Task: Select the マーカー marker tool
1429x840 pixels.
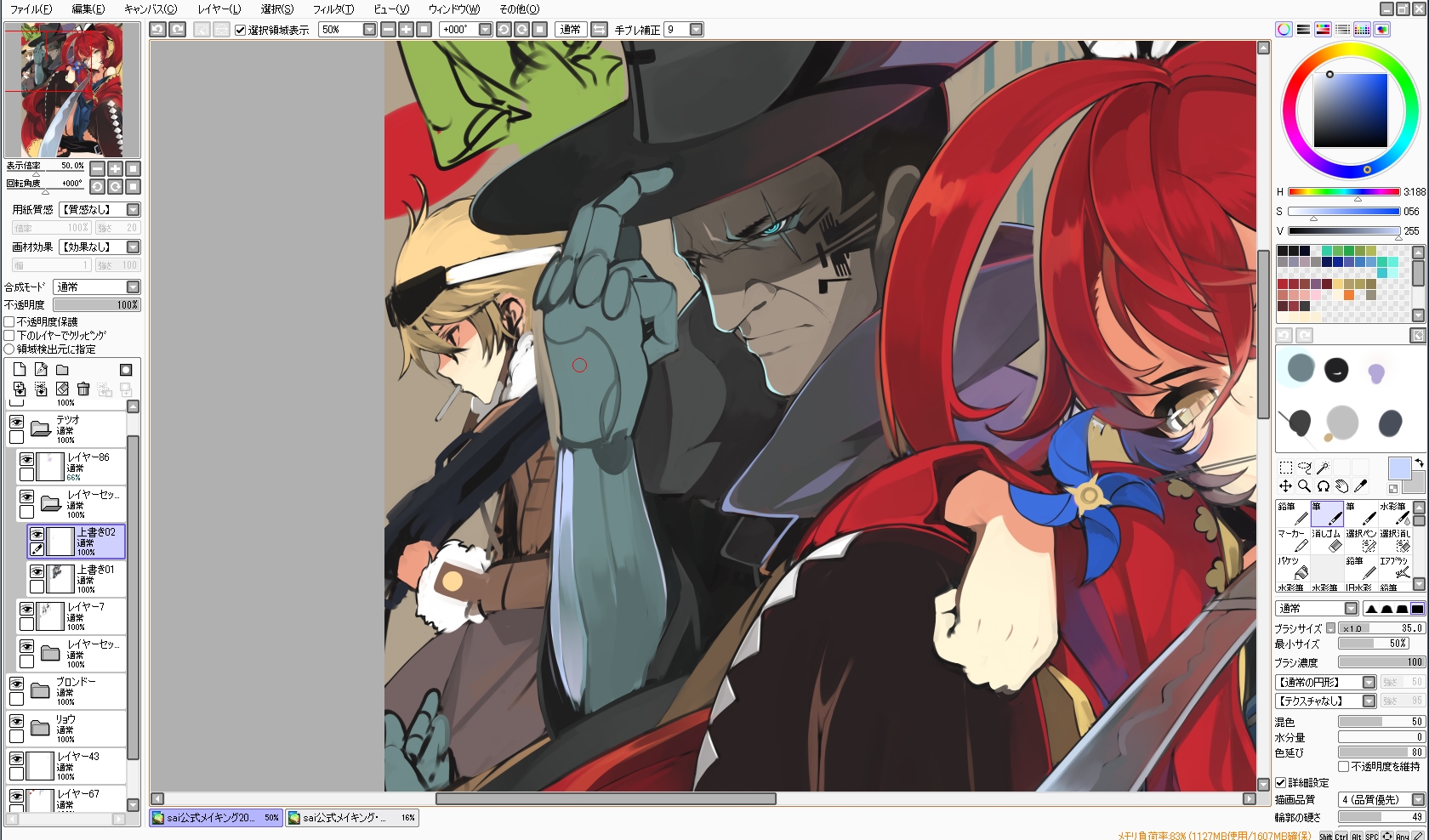Action: click(x=1293, y=541)
